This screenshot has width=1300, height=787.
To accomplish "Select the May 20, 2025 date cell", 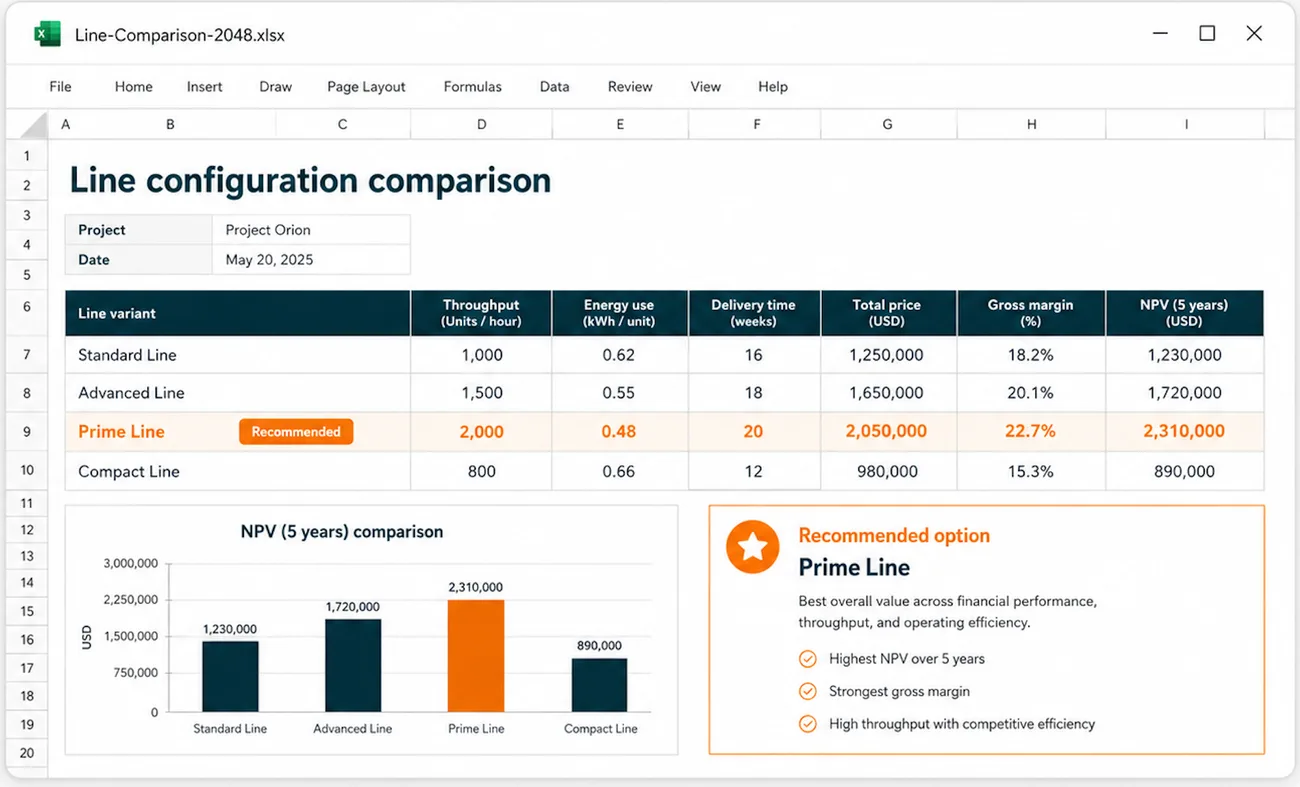I will coord(311,260).
